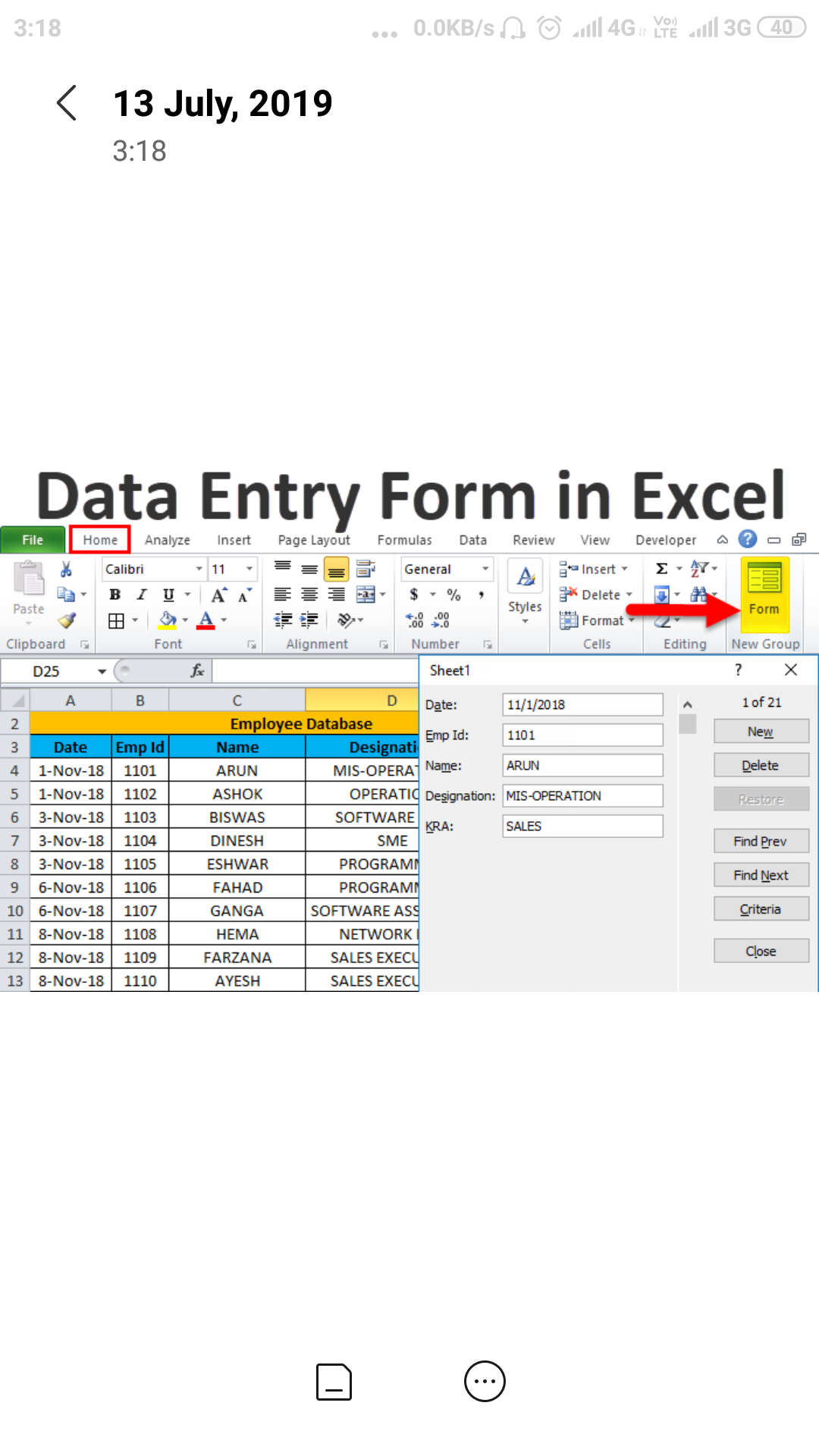This screenshot has width=819, height=1456.
Task: Open Find & Select binoculars icon
Action: pyautogui.click(x=698, y=595)
